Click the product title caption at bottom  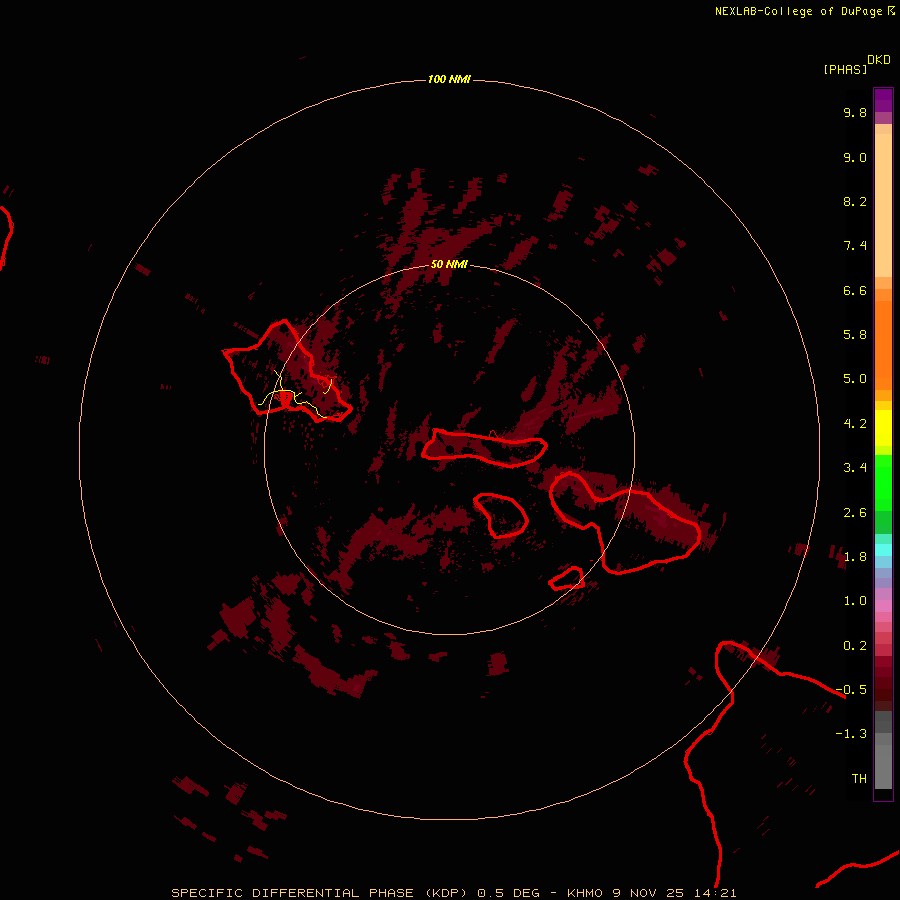coord(453,893)
